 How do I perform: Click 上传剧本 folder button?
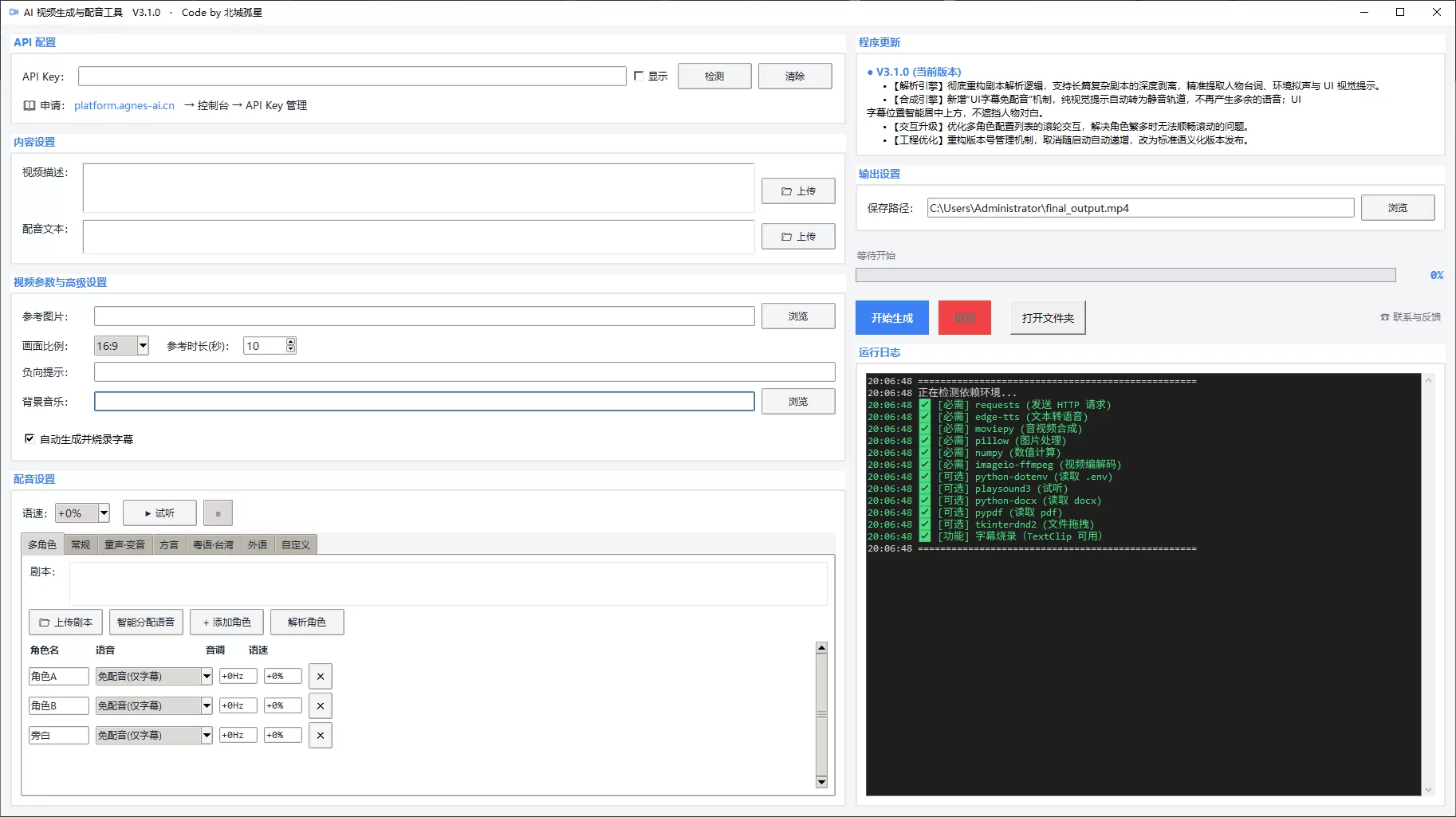66,623
